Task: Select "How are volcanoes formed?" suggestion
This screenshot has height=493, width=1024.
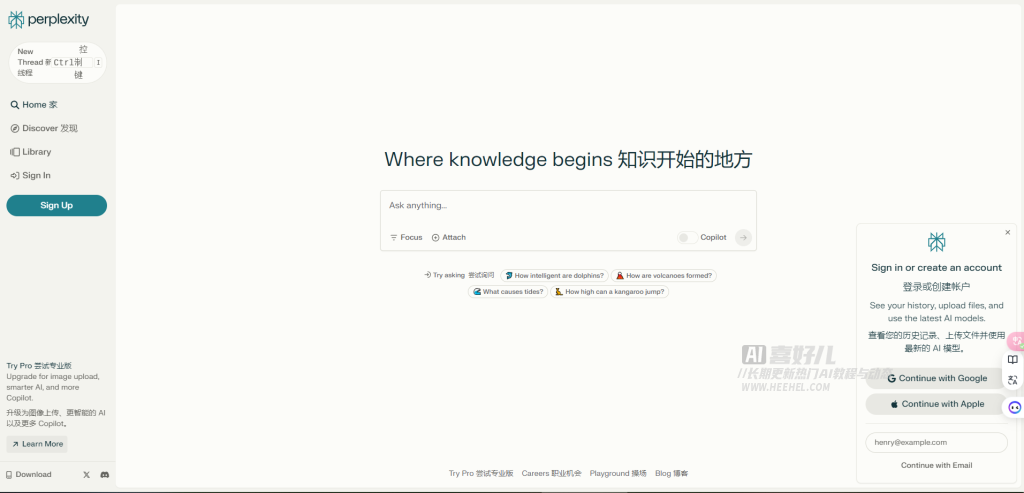Action: 664,276
